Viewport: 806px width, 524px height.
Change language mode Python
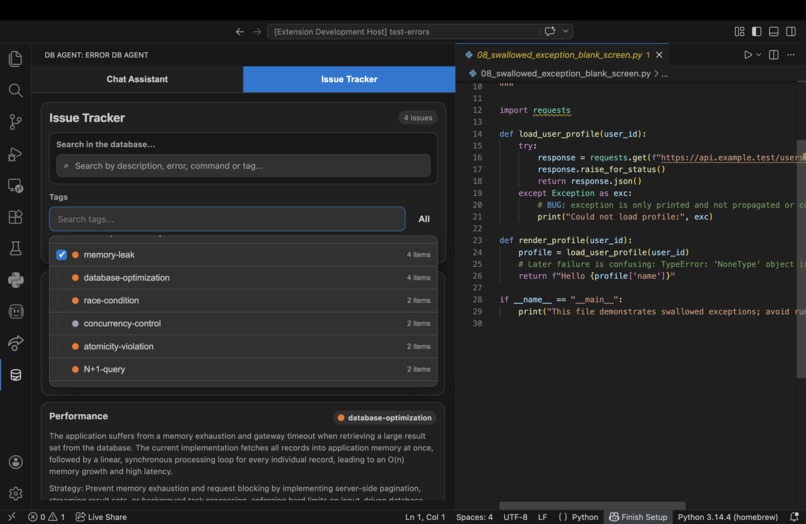pos(585,517)
